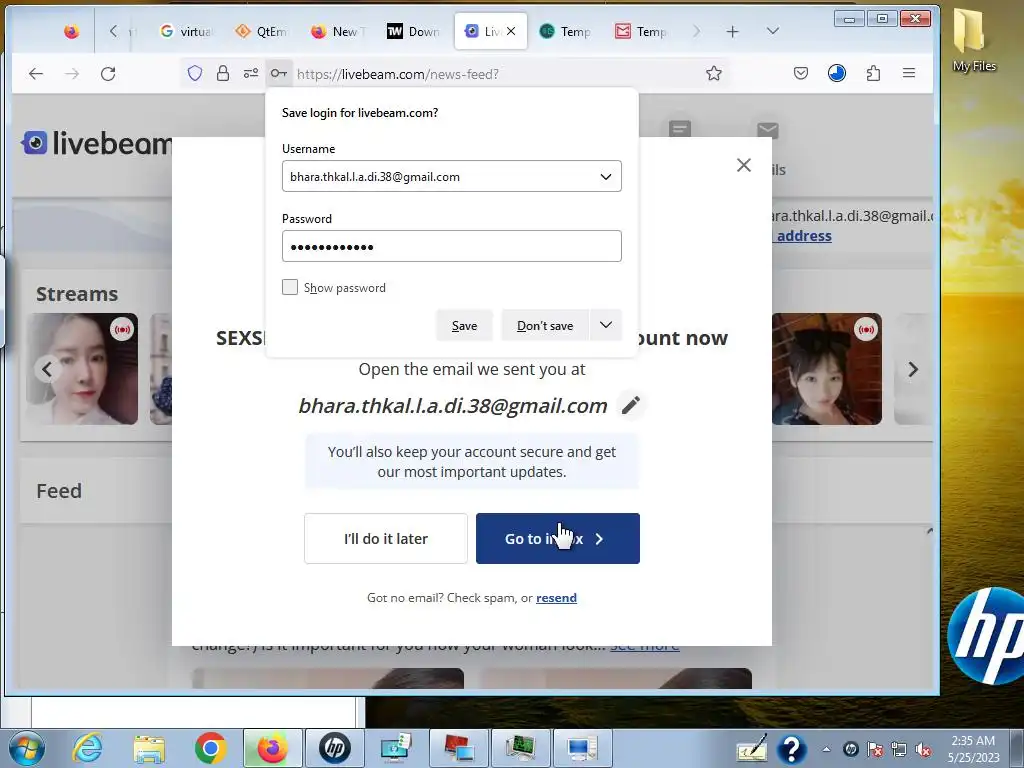Expand the Don't save options arrow
This screenshot has width=1024, height=768.
pos(606,325)
